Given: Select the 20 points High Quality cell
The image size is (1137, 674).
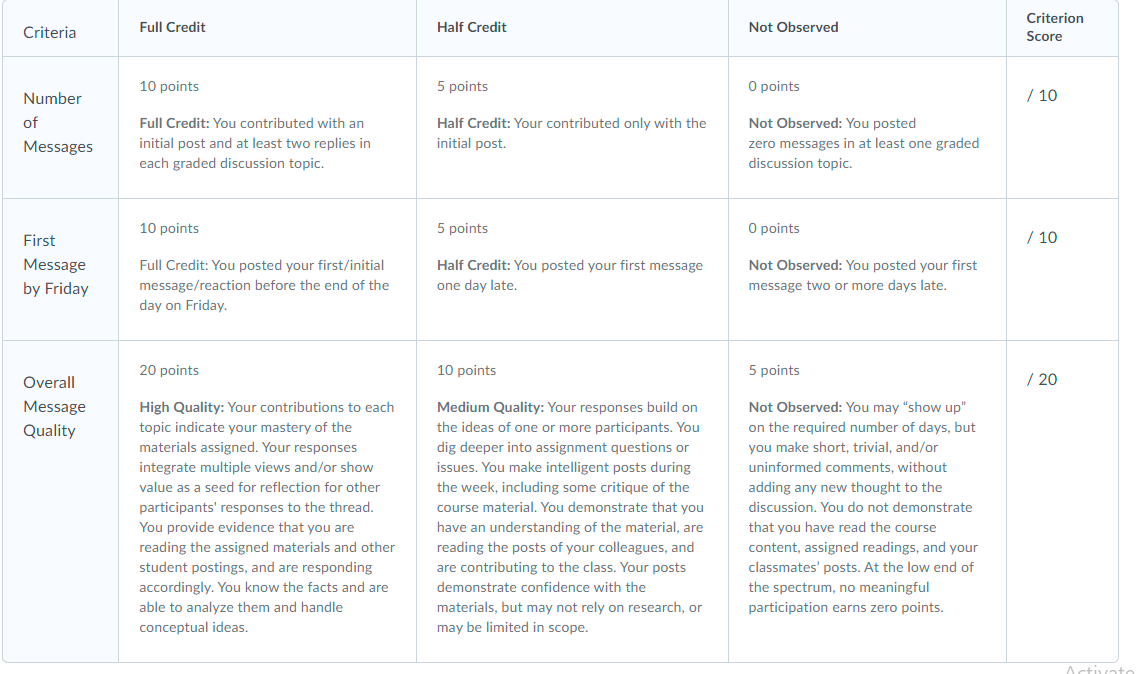Looking at the screenshot, I should pyautogui.click(x=267, y=501).
